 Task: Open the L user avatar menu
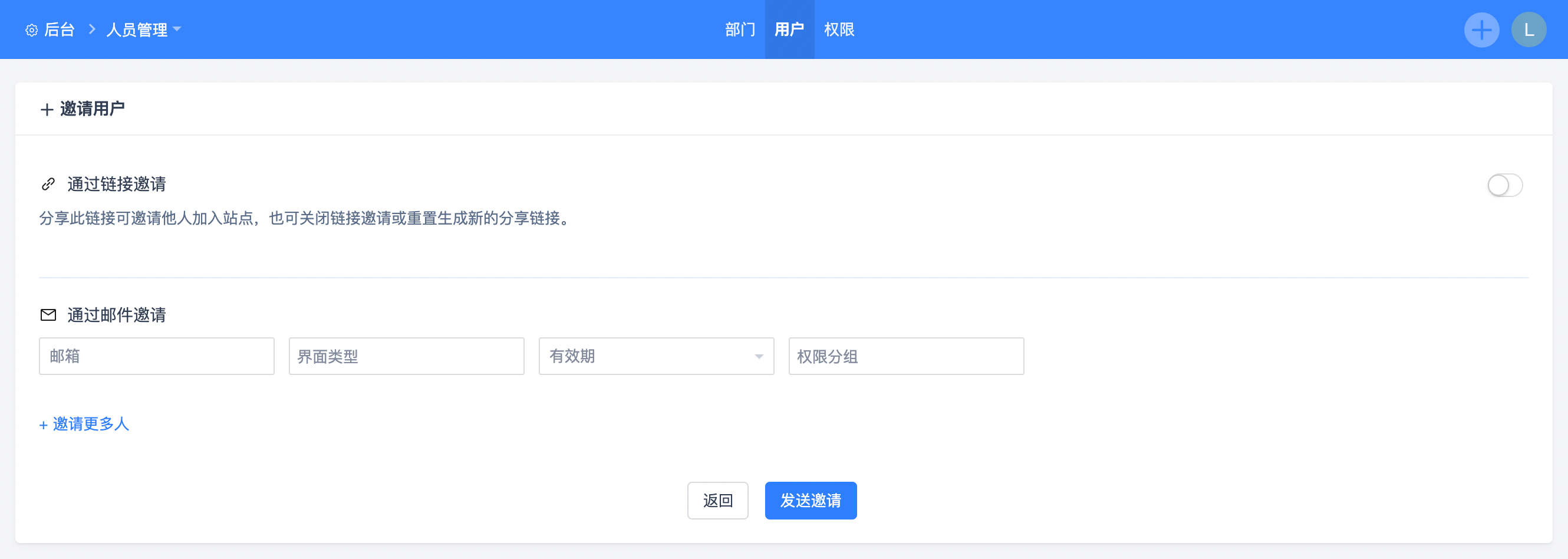tap(1528, 30)
